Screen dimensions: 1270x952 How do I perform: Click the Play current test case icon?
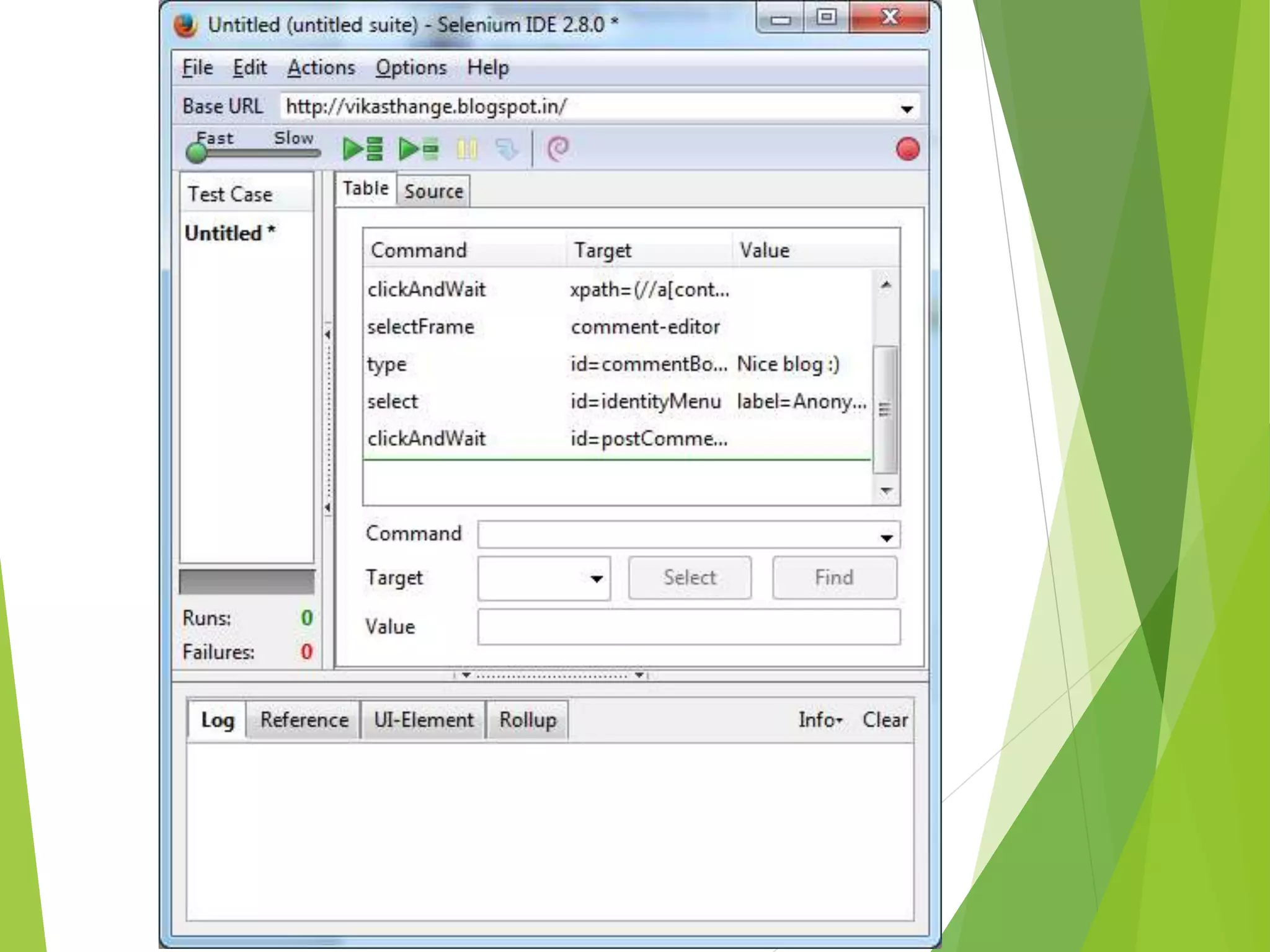(419, 149)
